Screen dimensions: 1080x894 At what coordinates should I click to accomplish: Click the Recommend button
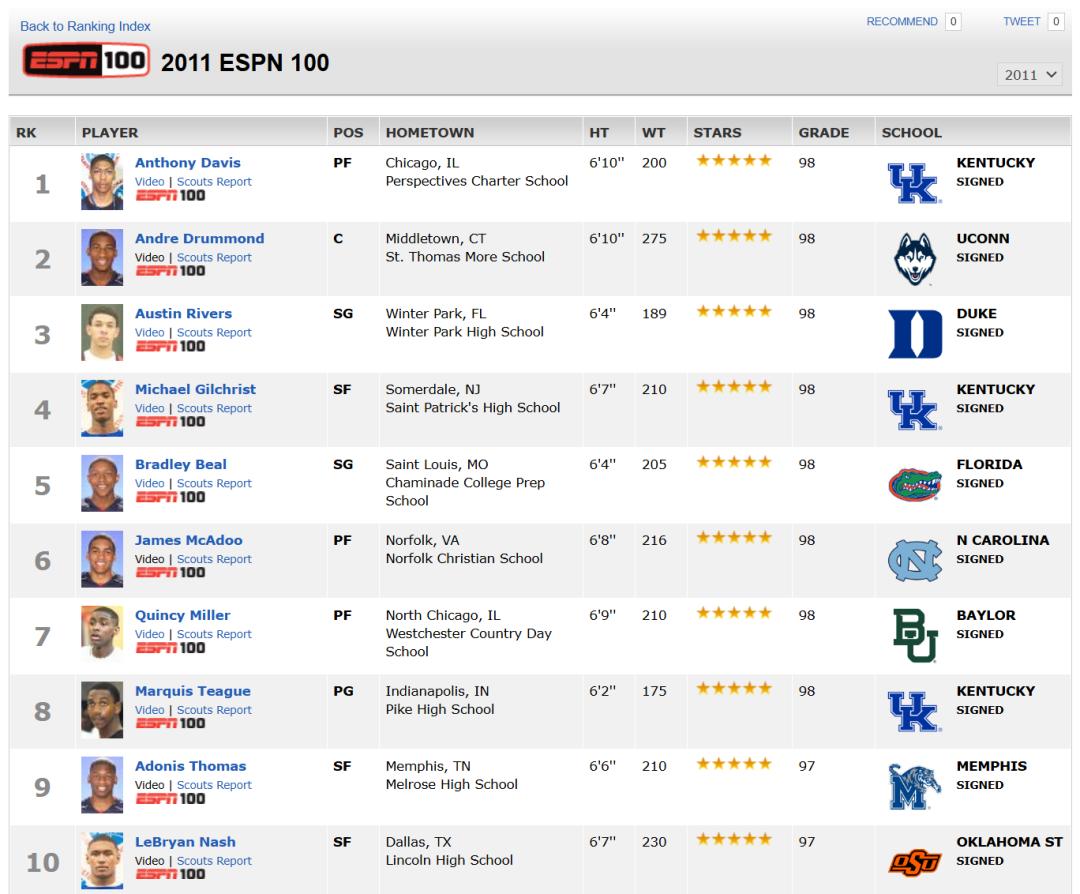click(x=902, y=21)
